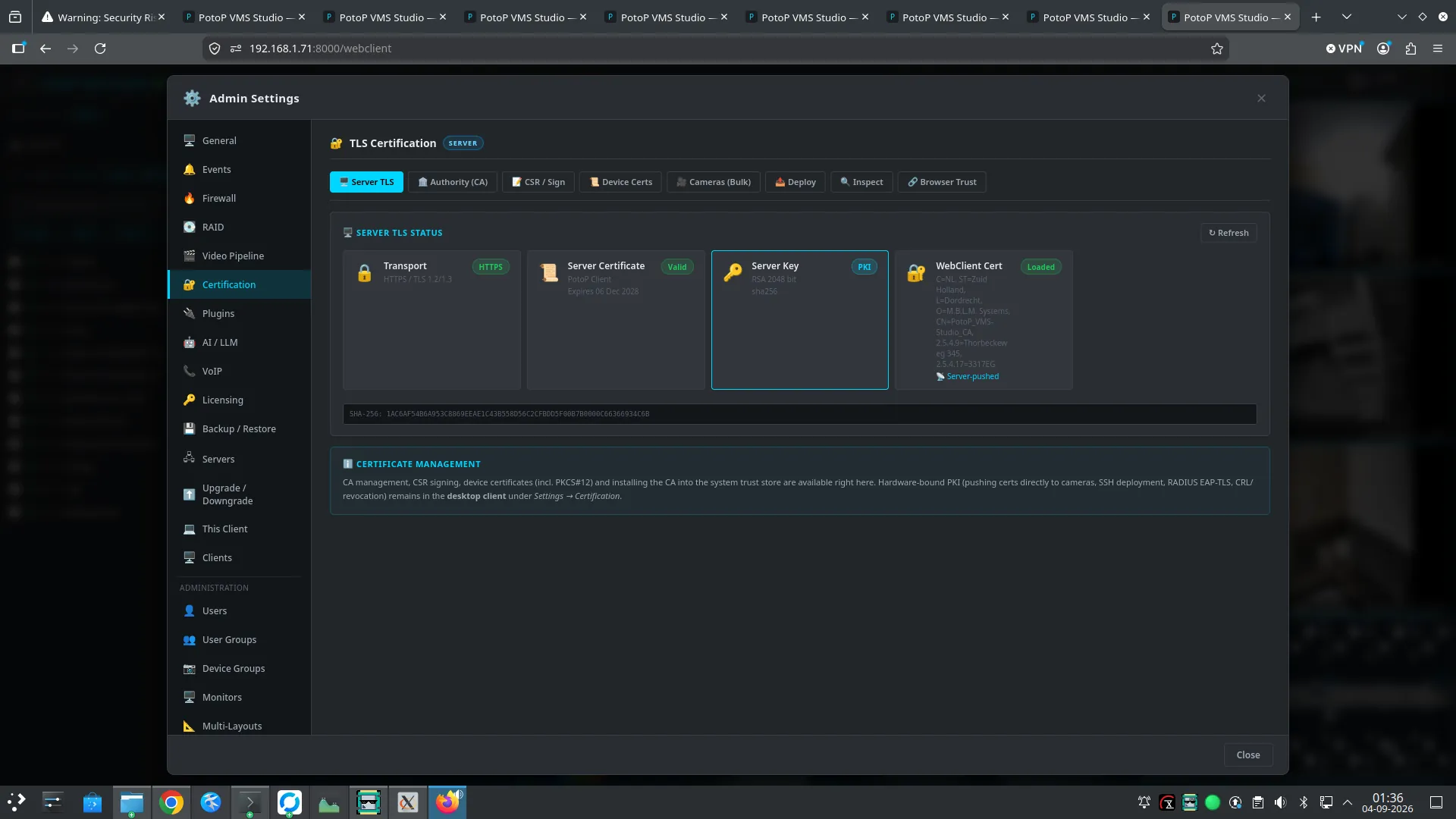Open a new browser tab
The width and height of the screenshot is (1456, 819).
pos(1316,17)
